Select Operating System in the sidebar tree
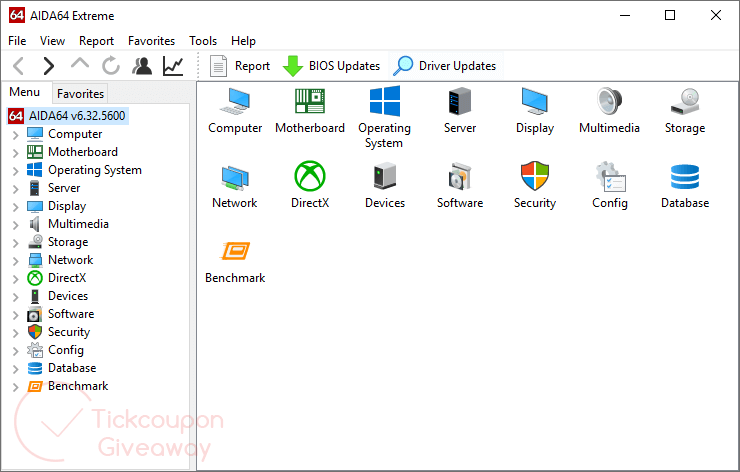 (x=94, y=170)
